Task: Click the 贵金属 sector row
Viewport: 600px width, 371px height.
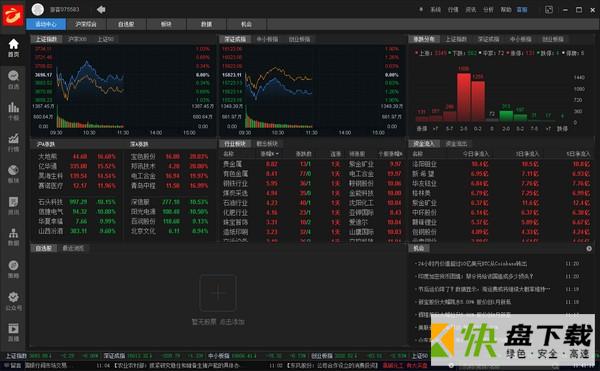Action: (x=311, y=164)
